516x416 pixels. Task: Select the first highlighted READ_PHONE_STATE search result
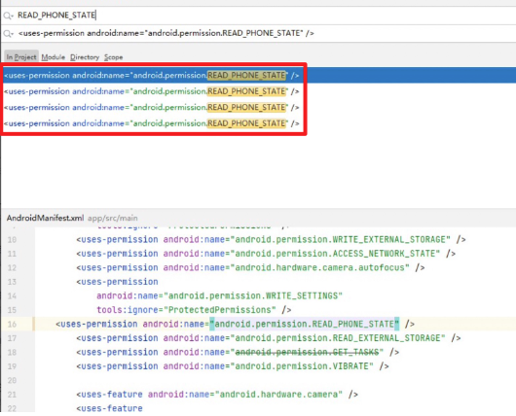[x=258, y=76]
